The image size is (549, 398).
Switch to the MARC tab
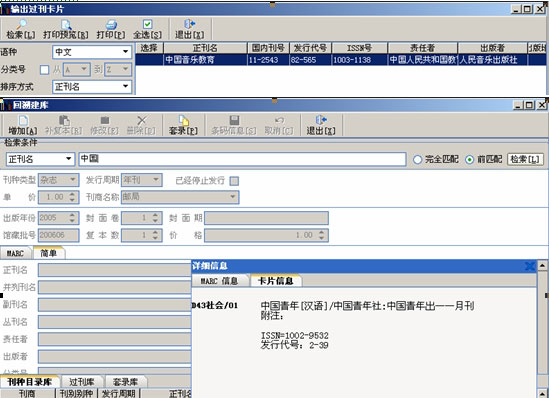coord(15,253)
